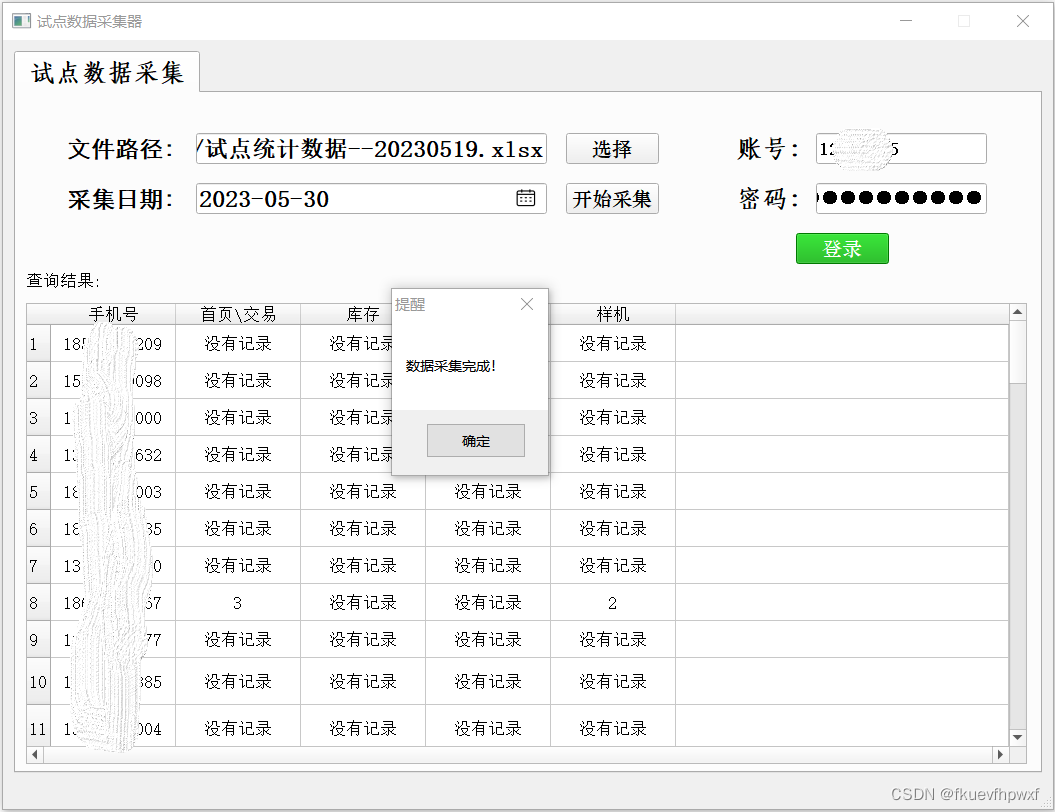Click the app icon in title bar

pos(21,21)
